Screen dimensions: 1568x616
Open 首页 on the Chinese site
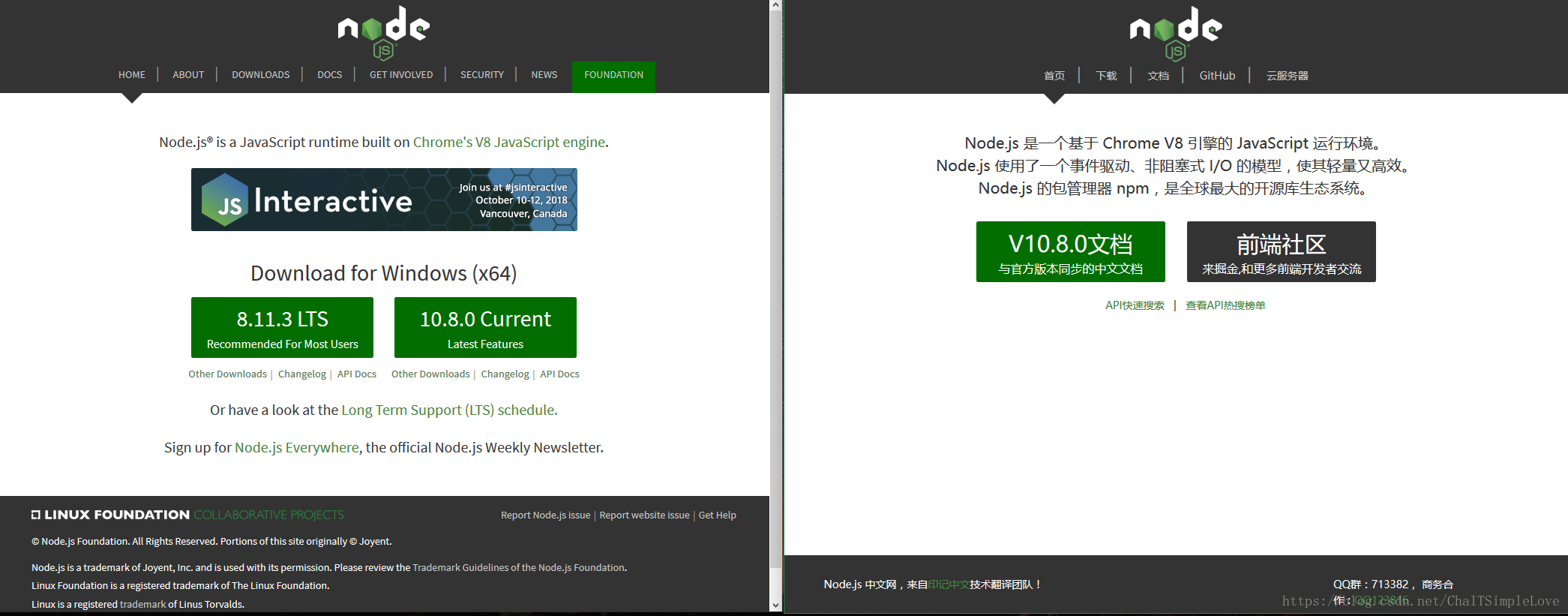coord(1054,76)
